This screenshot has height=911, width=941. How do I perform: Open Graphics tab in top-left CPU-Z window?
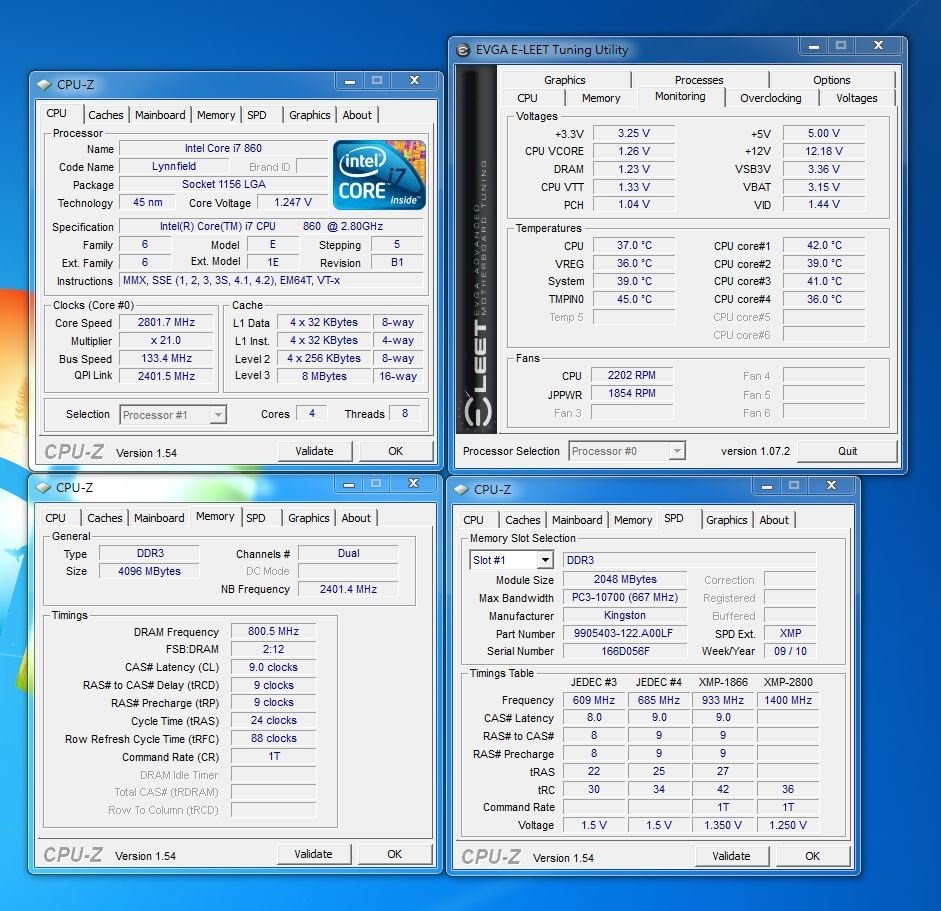tap(310, 115)
